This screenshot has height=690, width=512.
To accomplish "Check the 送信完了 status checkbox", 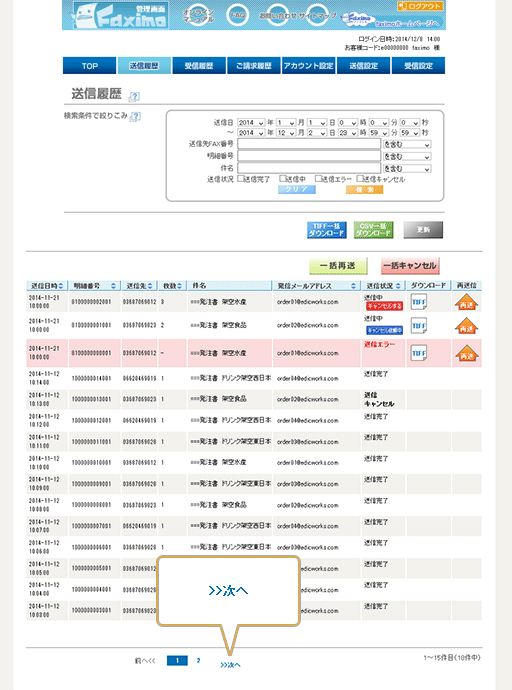I will [x=241, y=179].
